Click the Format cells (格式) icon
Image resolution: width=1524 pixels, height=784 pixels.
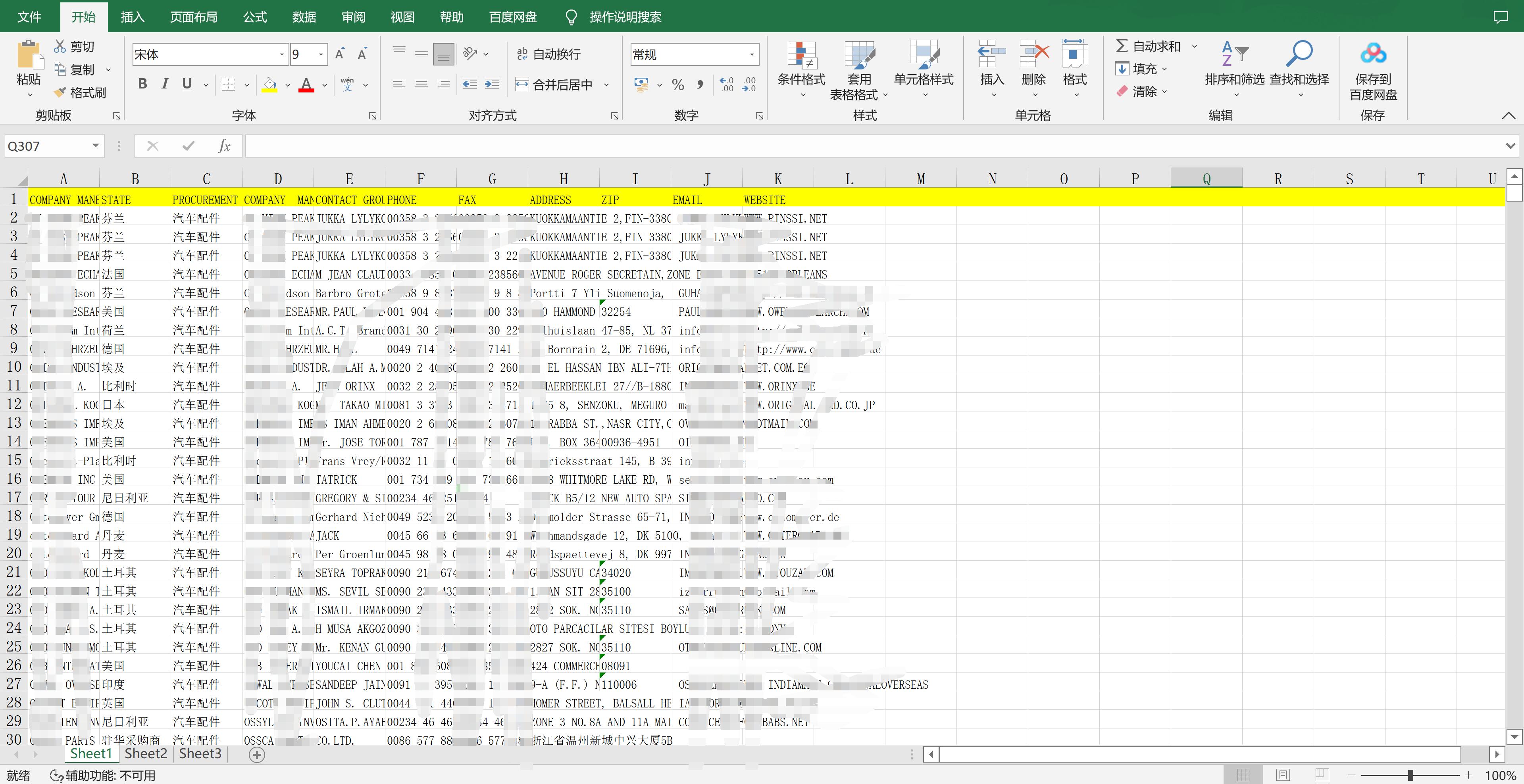click(x=1075, y=55)
